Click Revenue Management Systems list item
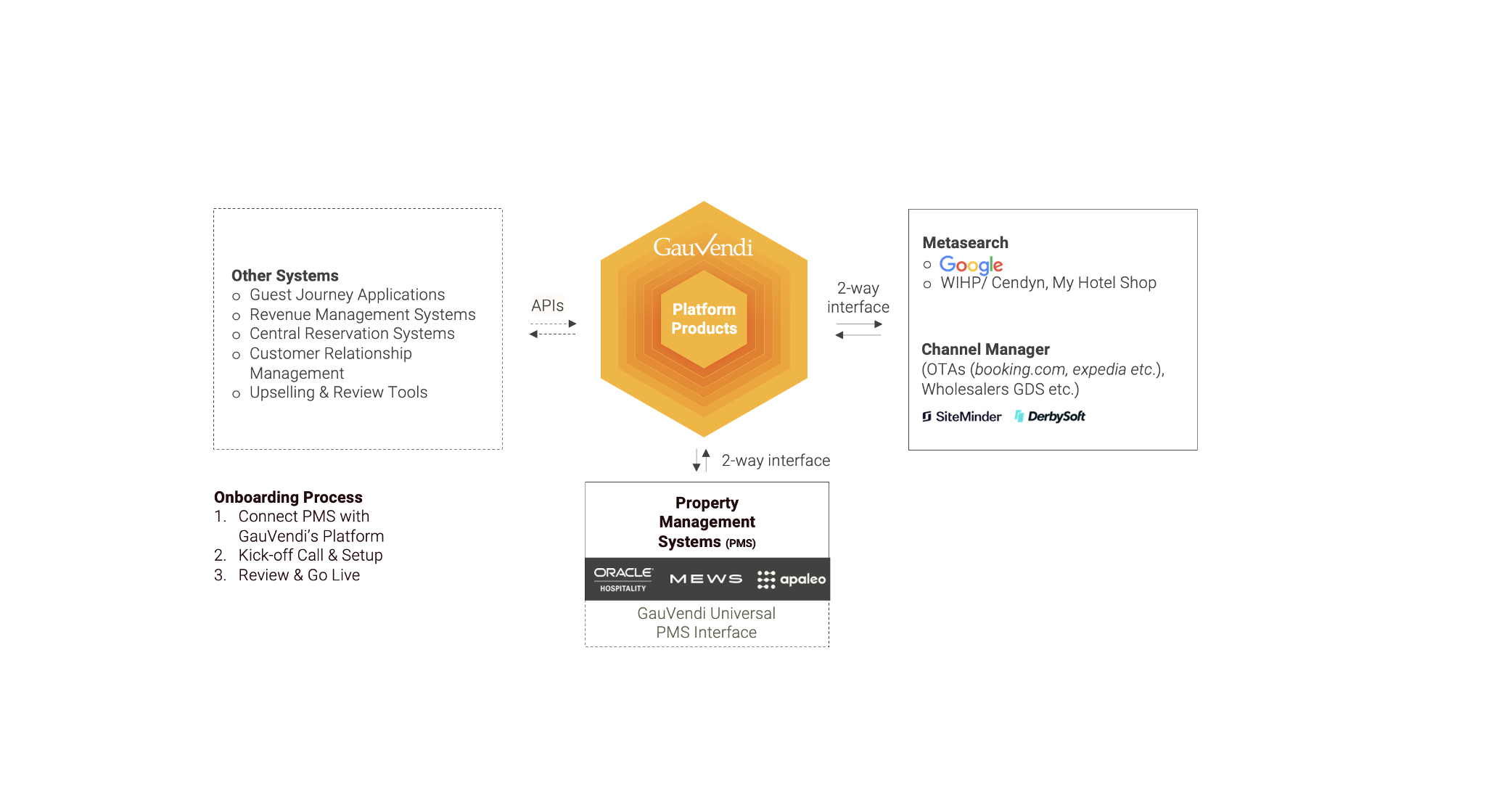This screenshot has width=1512, height=798. coord(362,314)
